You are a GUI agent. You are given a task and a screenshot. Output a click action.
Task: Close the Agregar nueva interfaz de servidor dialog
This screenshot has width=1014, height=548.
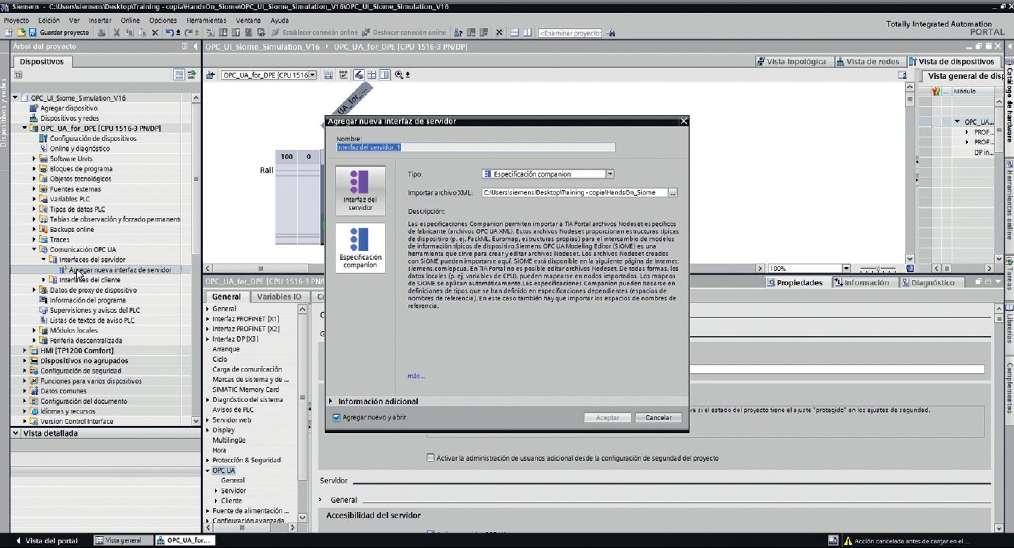(x=684, y=121)
